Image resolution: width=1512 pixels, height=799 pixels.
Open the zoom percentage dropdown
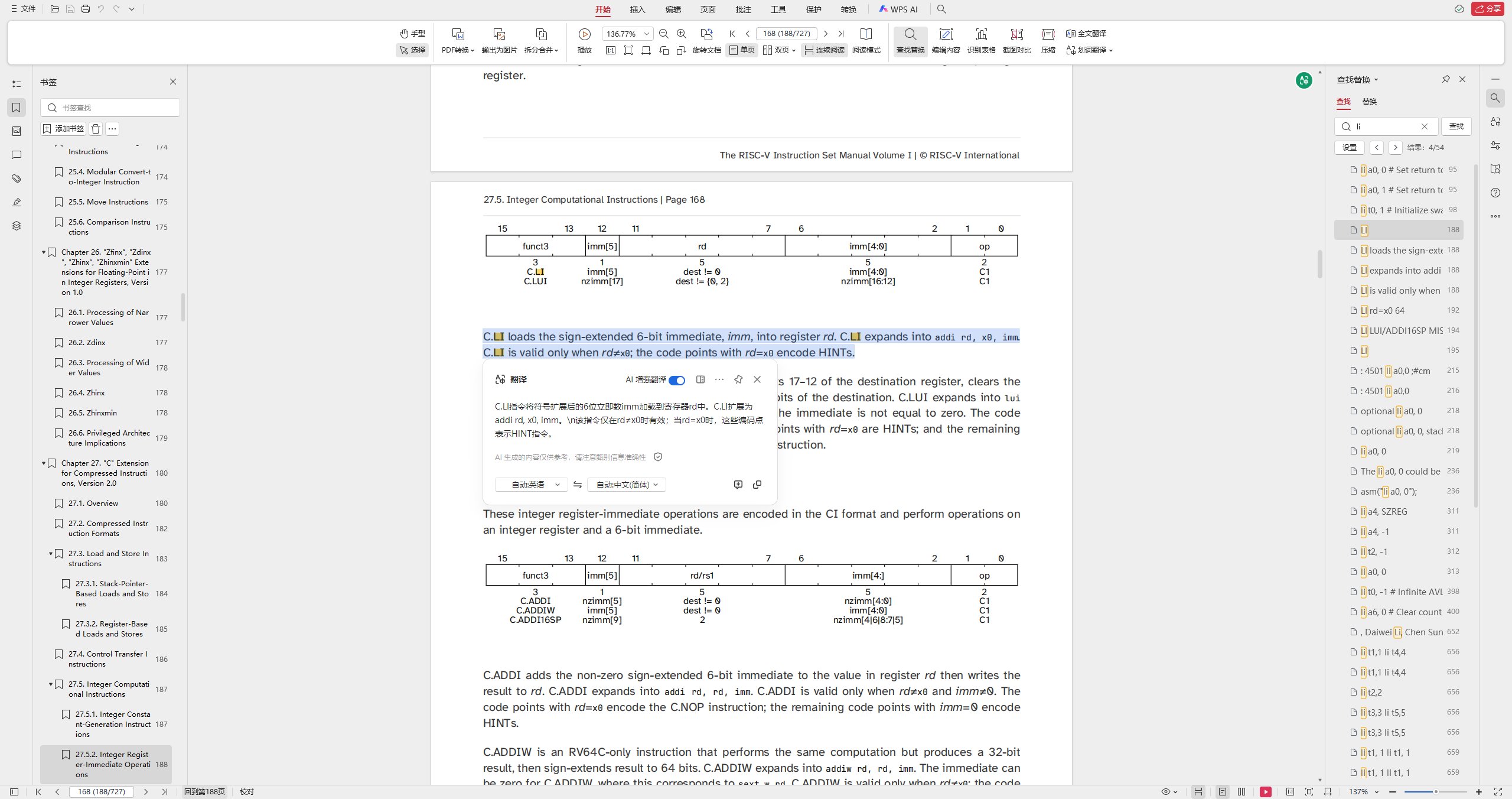pos(647,34)
